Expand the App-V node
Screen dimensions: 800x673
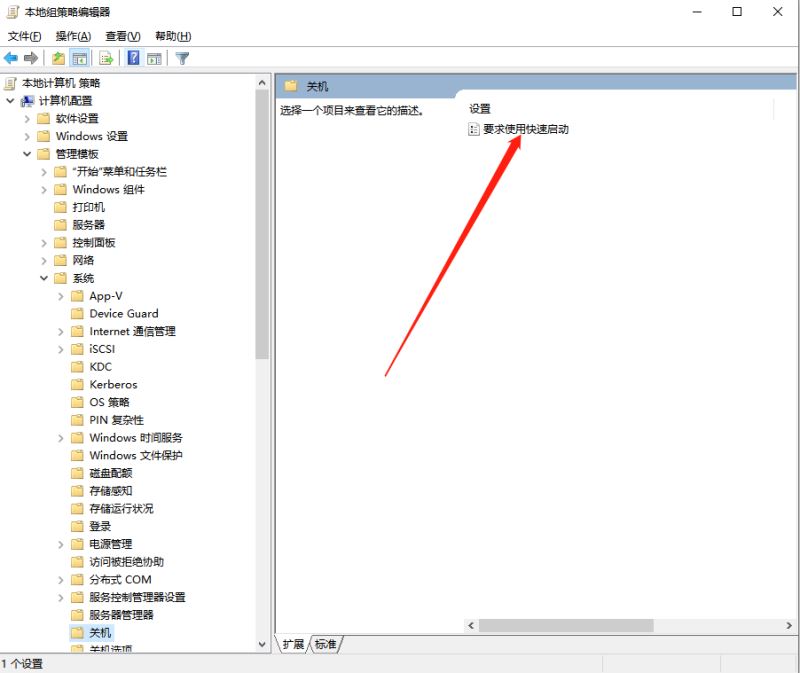pyautogui.click(x=61, y=296)
